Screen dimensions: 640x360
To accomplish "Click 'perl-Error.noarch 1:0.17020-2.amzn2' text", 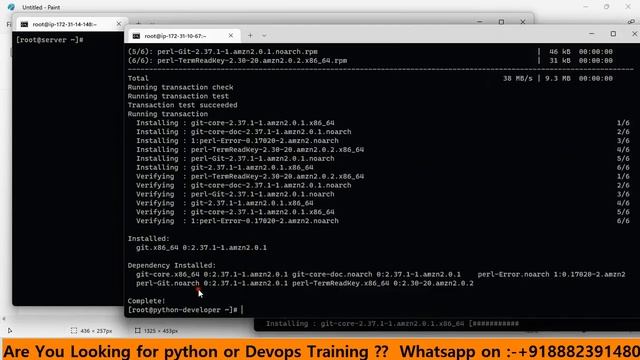I will [x=551, y=274].
